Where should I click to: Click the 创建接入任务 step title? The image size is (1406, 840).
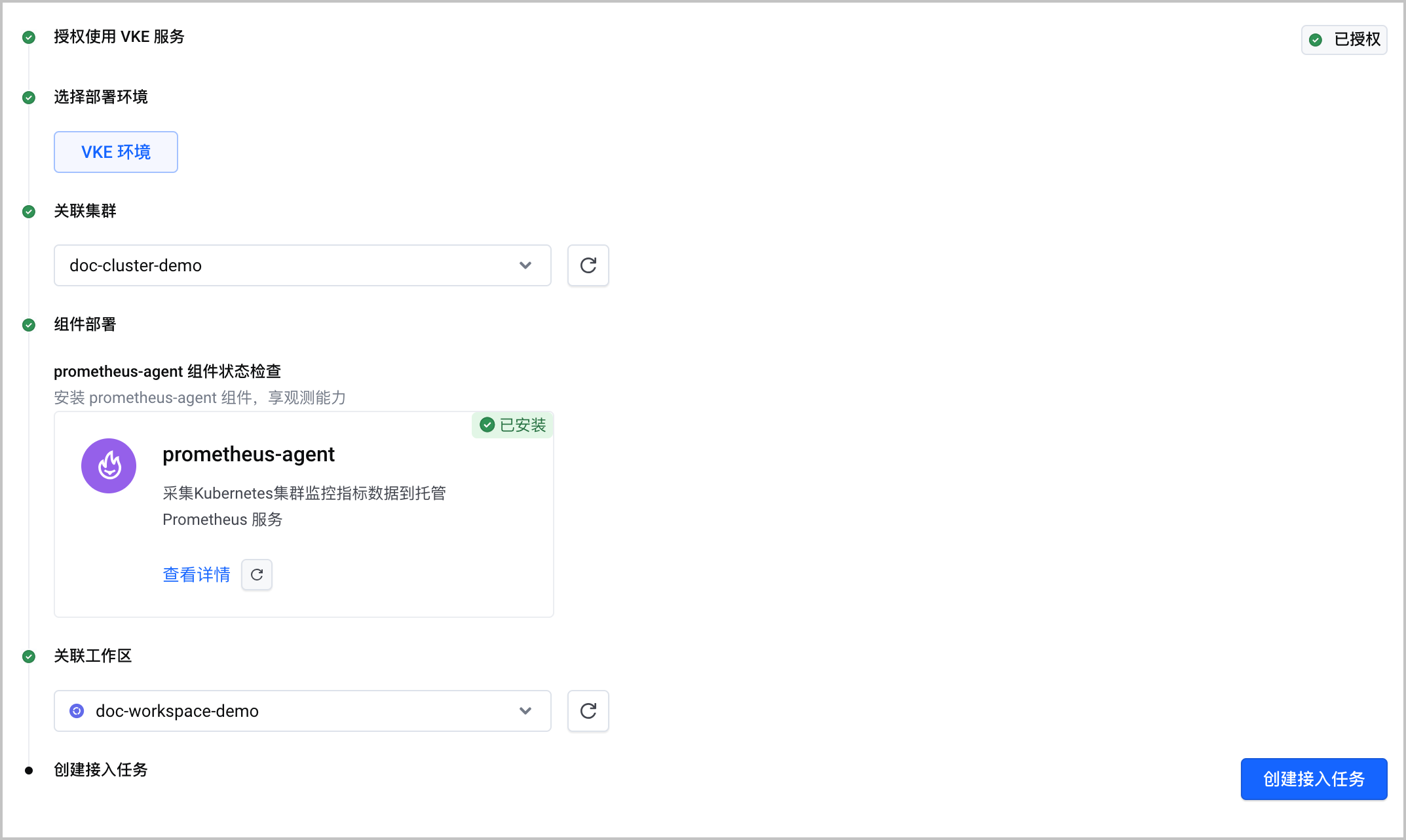(x=101, y=770)
